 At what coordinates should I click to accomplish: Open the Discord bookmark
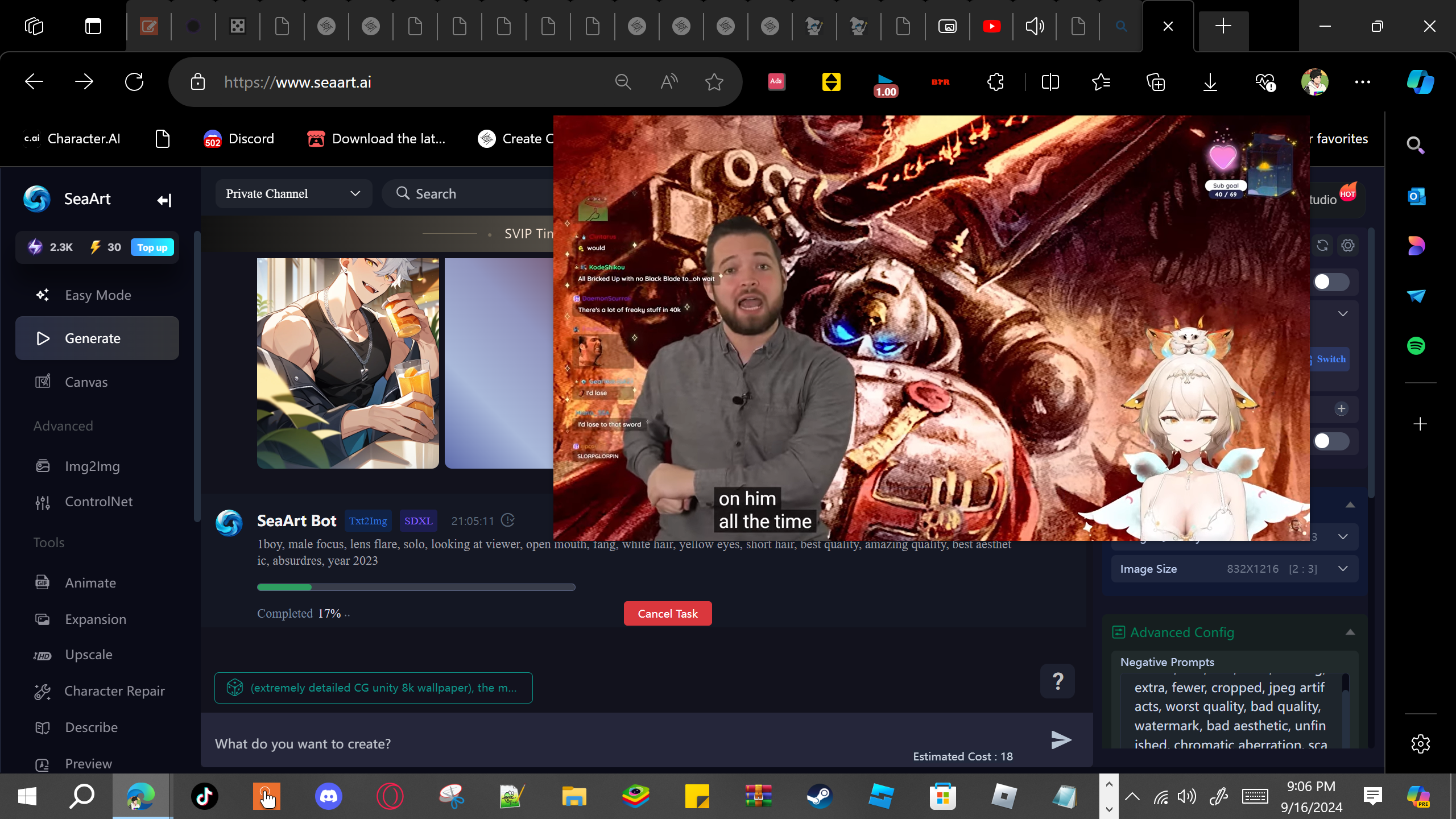point(239,139)
